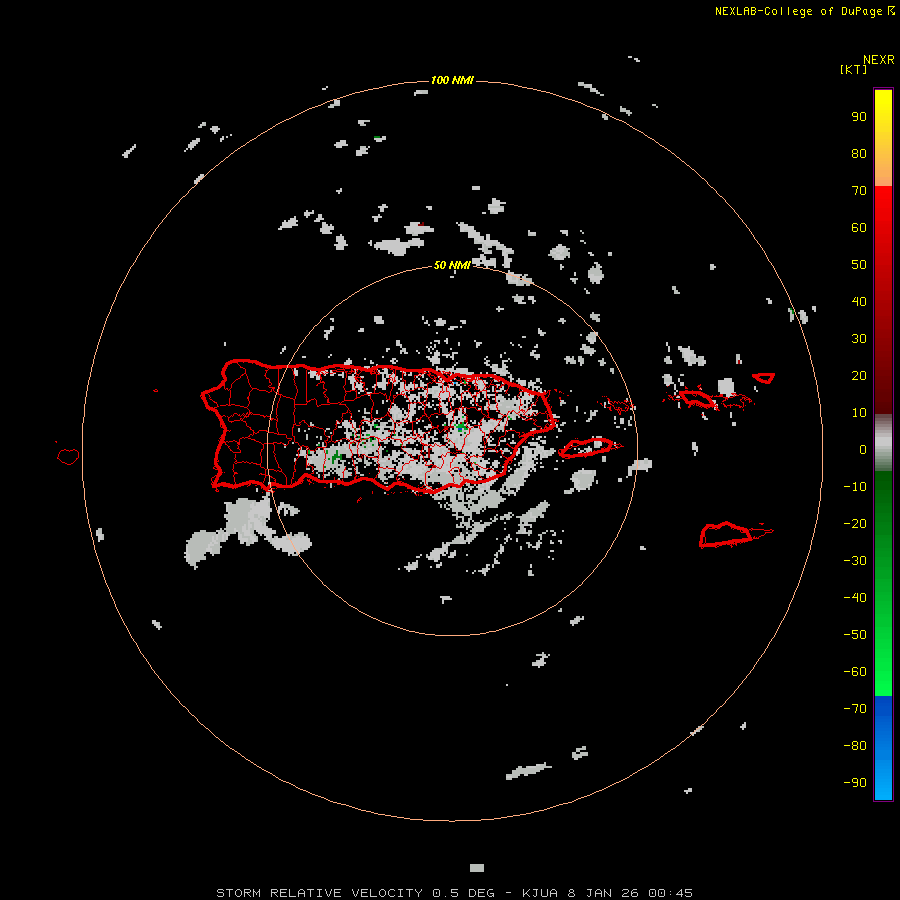Click the 0 value on the velocity scale

(x=863, y=450)
